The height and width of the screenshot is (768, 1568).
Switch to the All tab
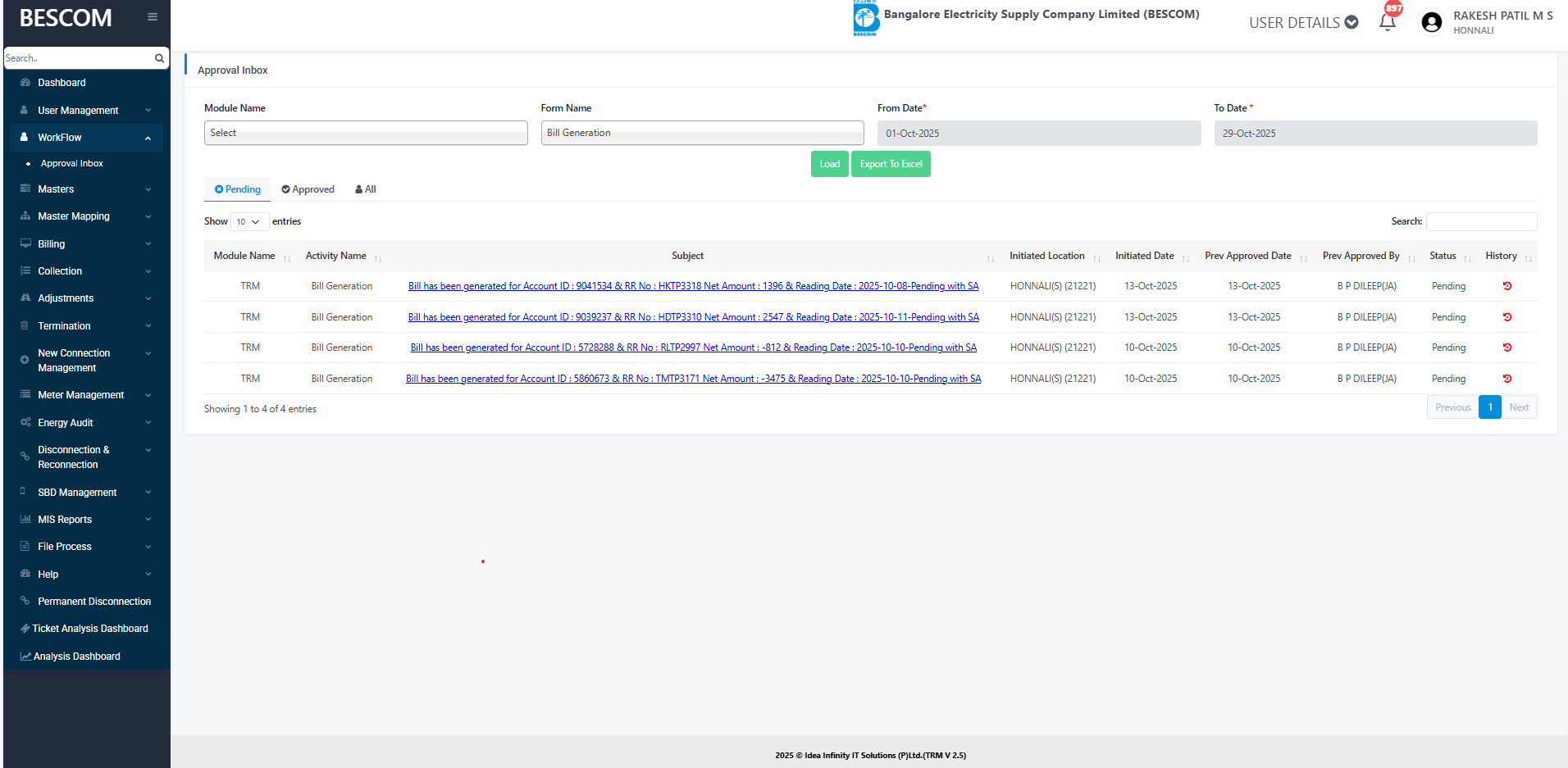[x=366, y=189]
